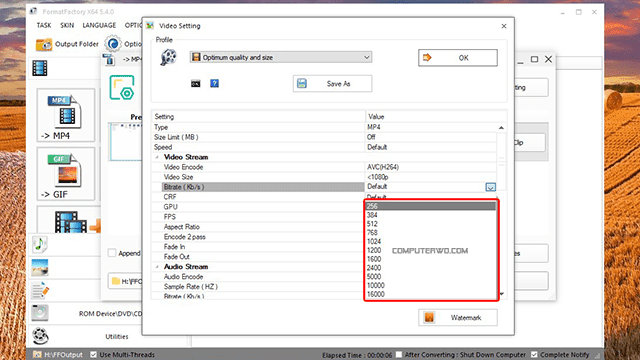Open the Utilities film reel icon

pos(40,336)
